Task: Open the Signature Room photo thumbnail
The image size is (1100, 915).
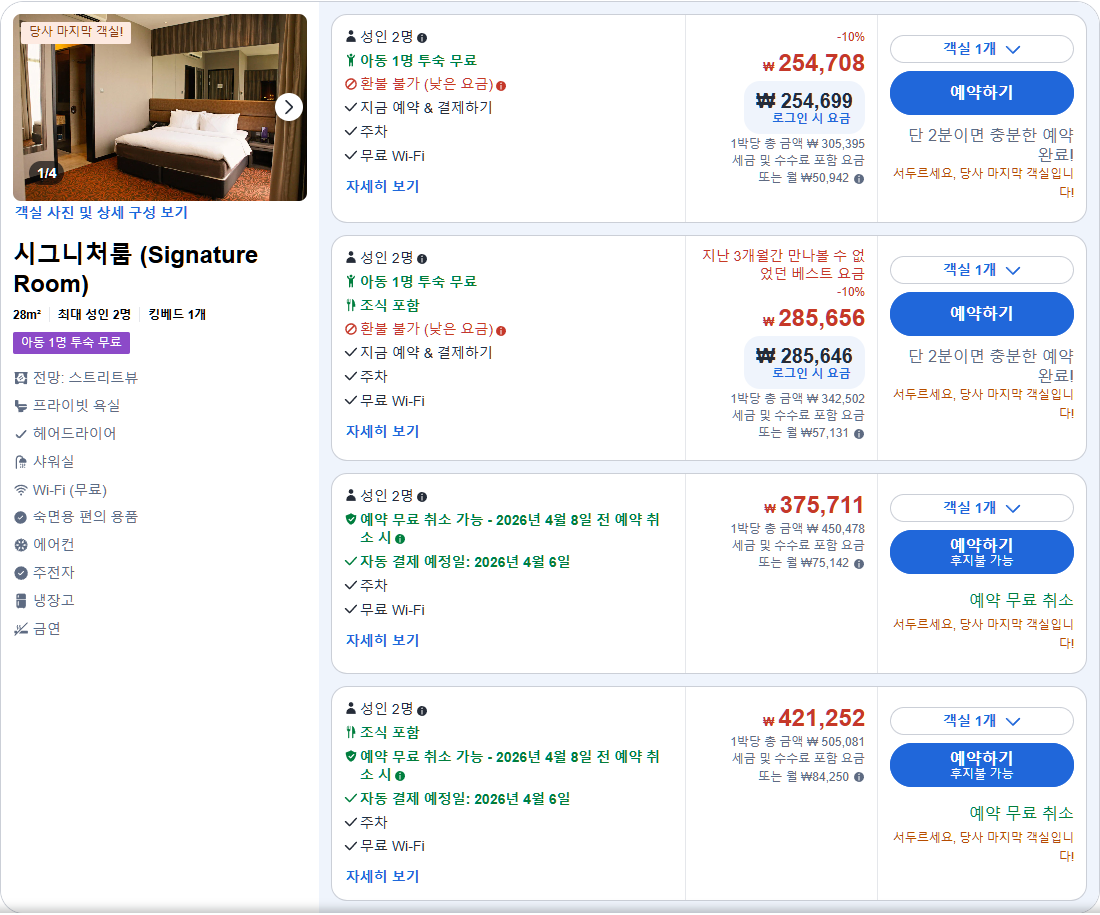Action: coord(160,107)
